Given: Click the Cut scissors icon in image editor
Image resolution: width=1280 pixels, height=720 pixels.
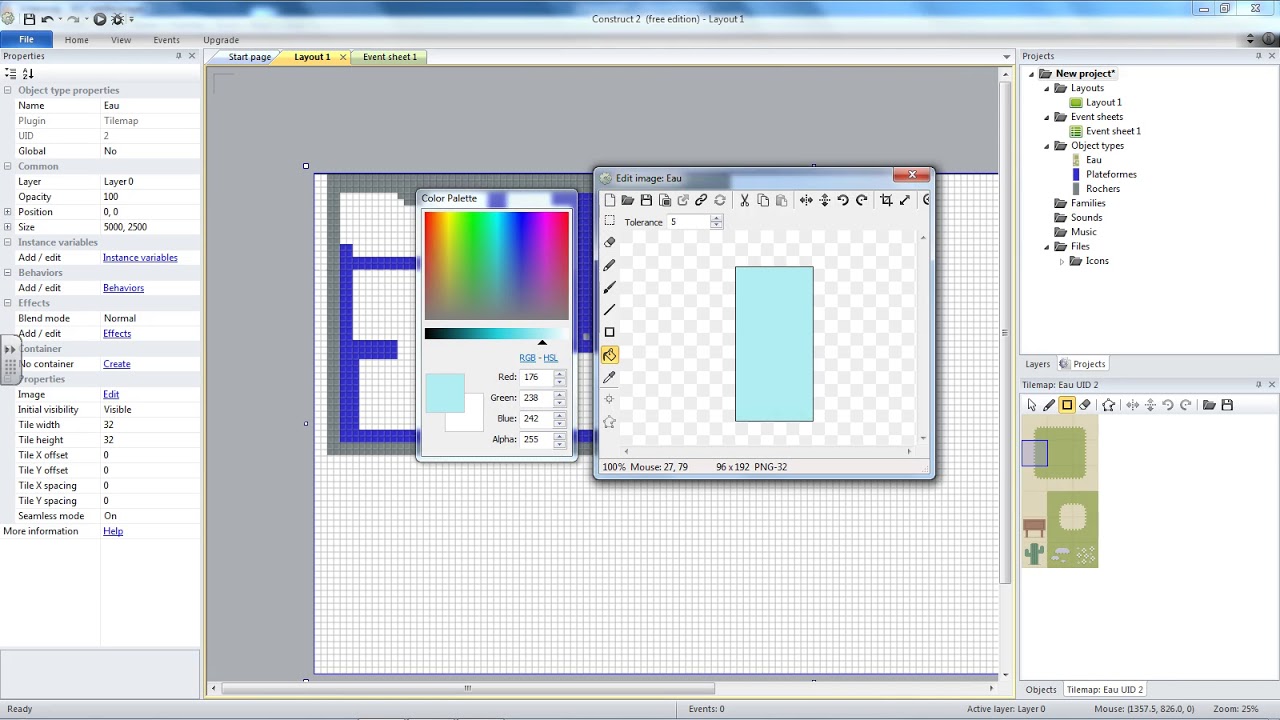Looking at the screenshot, I should click(744, 200).
